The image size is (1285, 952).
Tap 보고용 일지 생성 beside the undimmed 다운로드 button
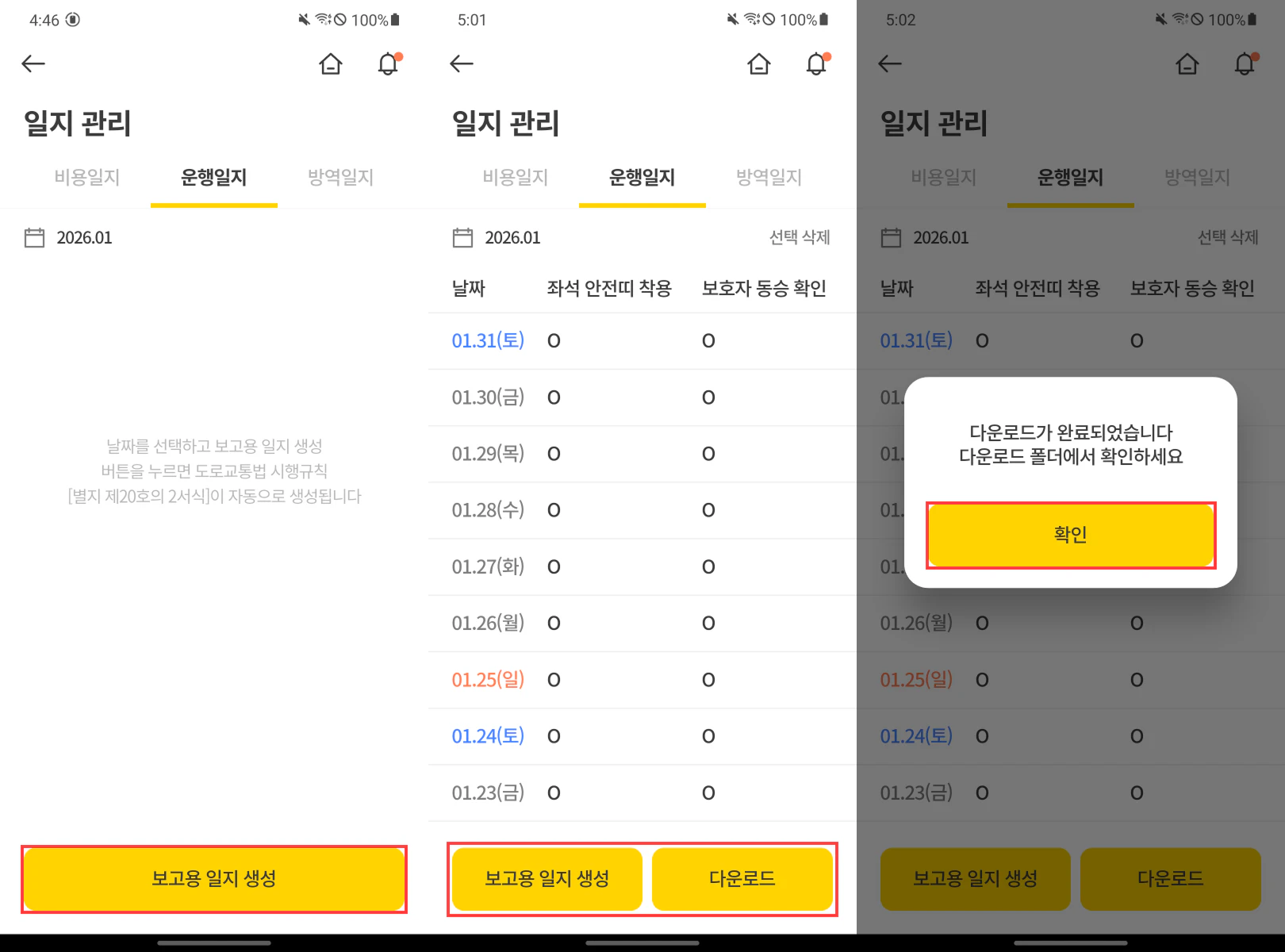pos(547,879)
